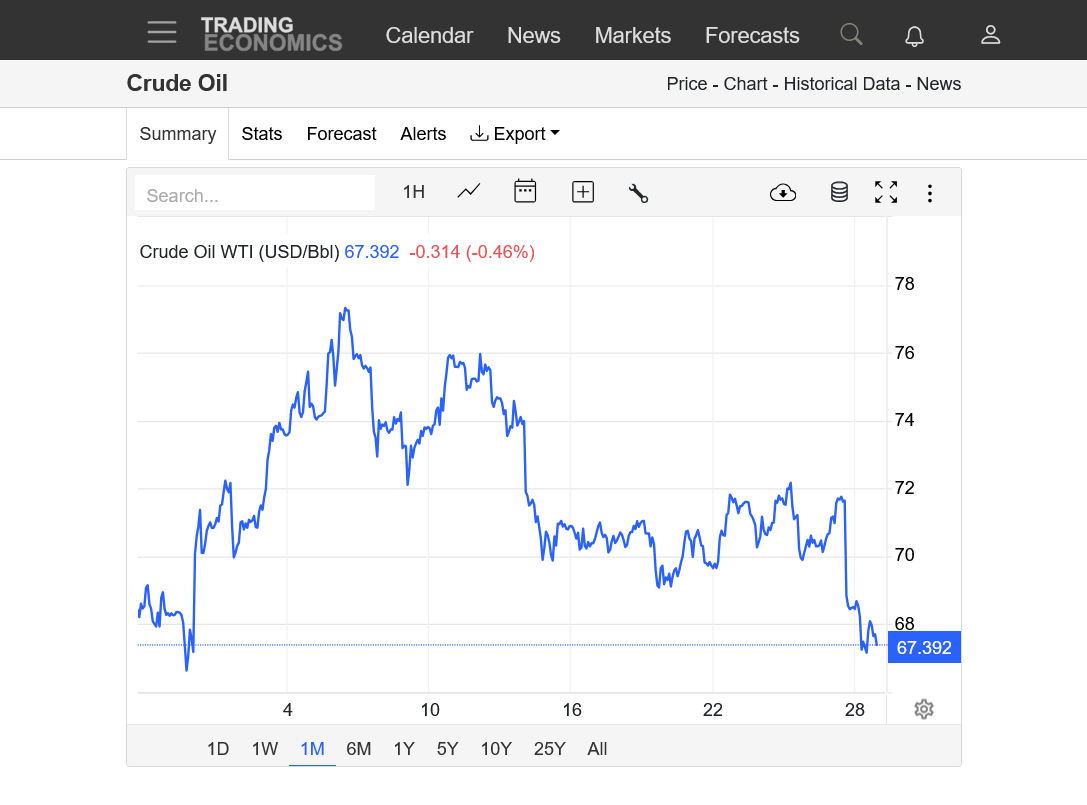
Task: Click the chart Search input field
Action: 255,195
